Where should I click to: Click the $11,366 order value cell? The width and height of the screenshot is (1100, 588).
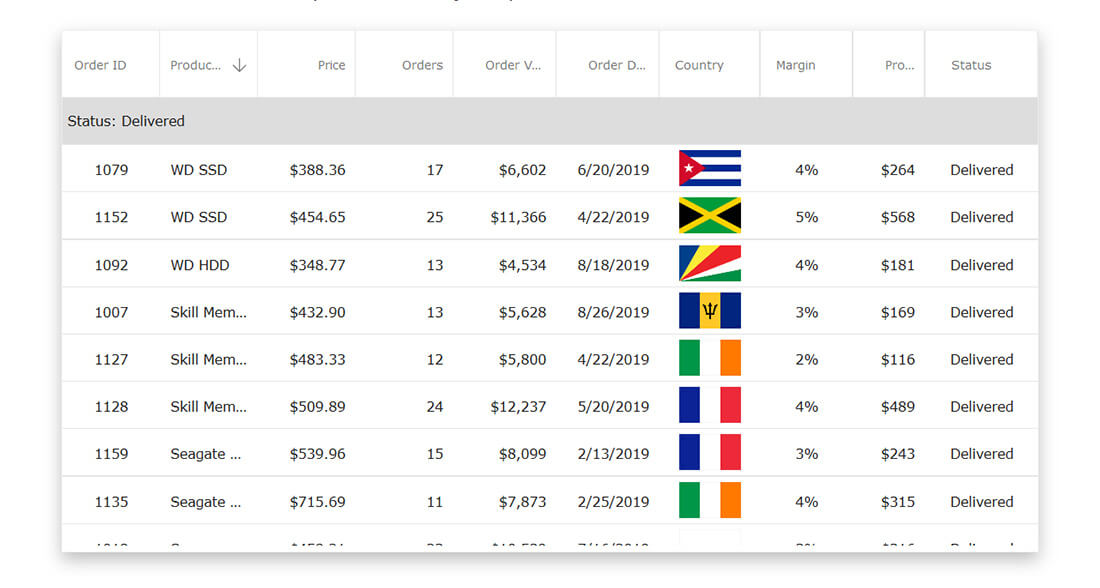[518, 217]
